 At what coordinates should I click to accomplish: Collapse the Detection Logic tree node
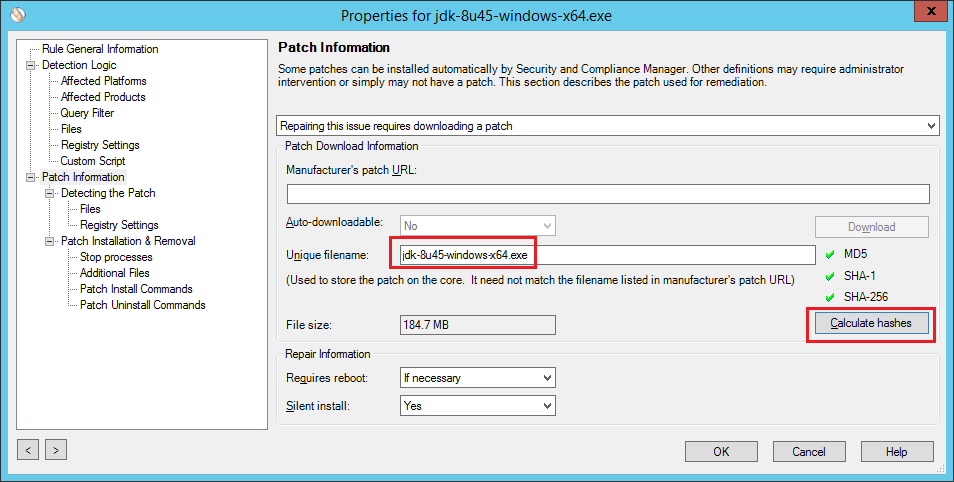click(x=31, y=65)
